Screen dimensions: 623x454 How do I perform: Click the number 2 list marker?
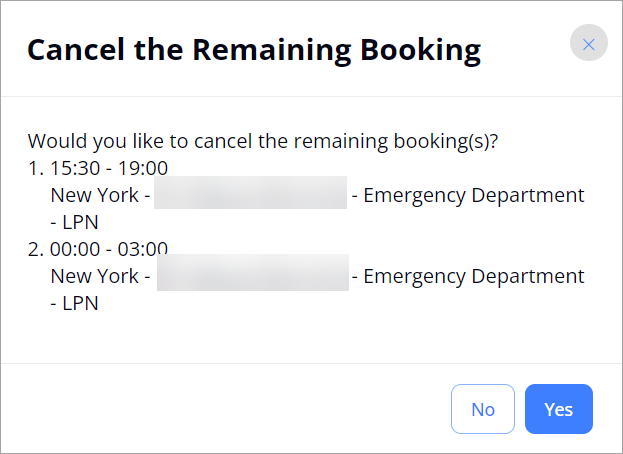(36, 249)
